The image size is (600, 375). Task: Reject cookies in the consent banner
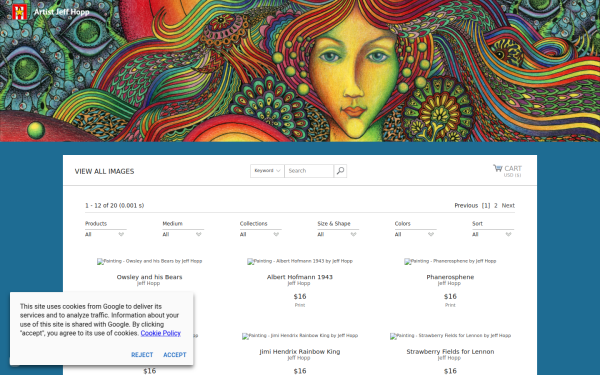[142, 355]
